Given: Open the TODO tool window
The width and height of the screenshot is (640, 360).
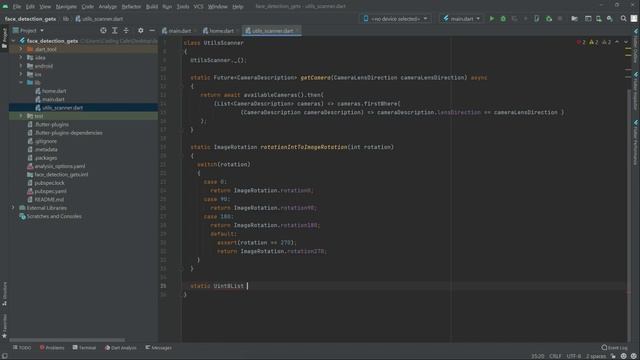Looking at the screenshot, I should 22,348.
